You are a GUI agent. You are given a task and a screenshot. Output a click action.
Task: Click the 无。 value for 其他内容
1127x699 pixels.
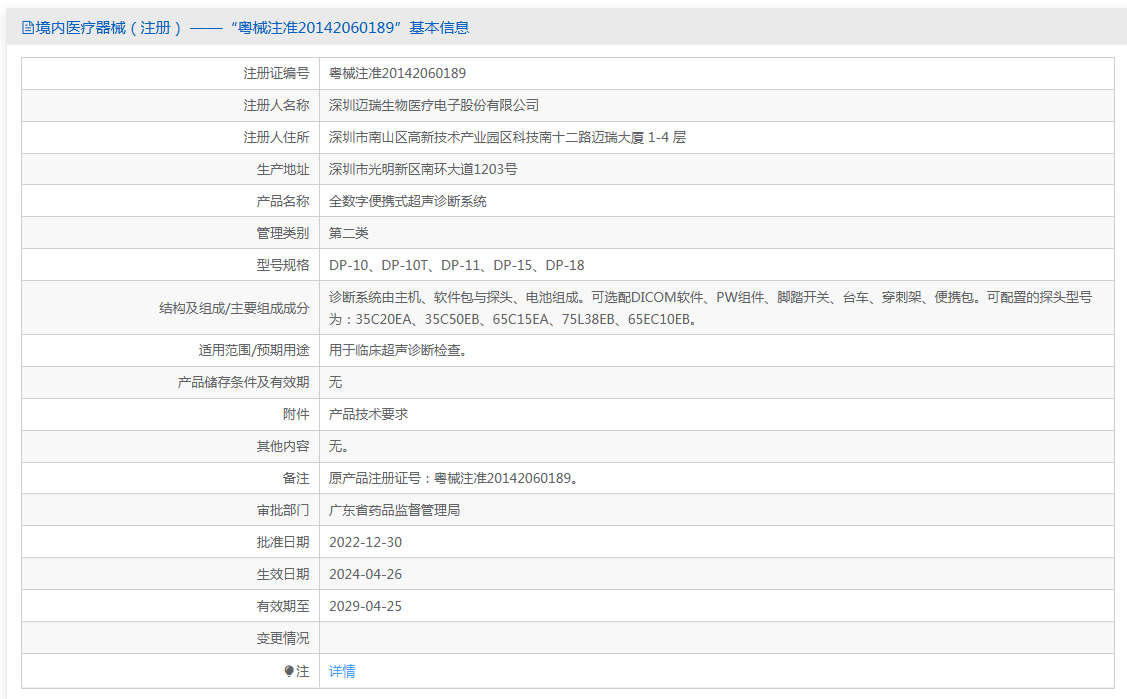339,447
